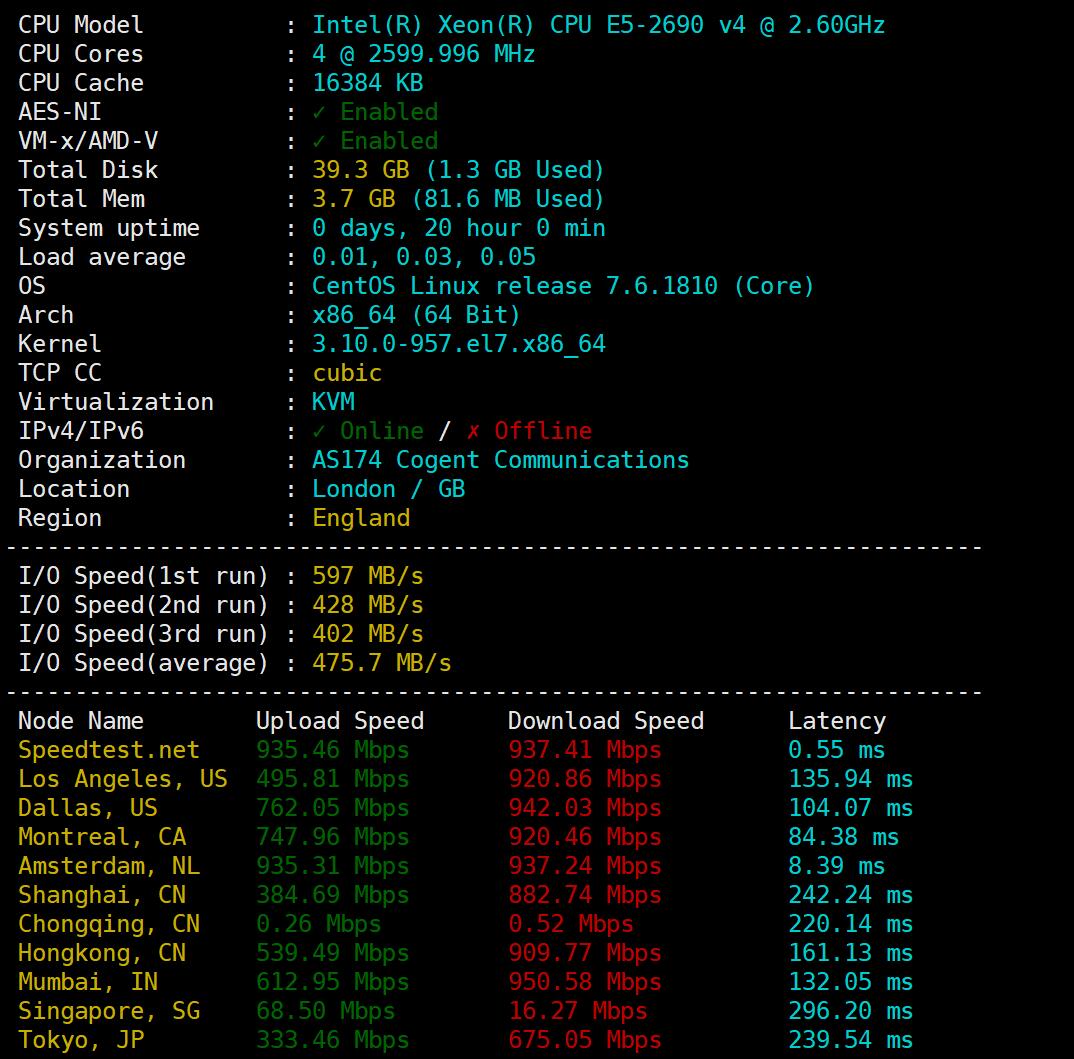Click the Tokyo, JP latency value
The width and height of the screenshot is (1074, 1059).
tap(850, 1040)
